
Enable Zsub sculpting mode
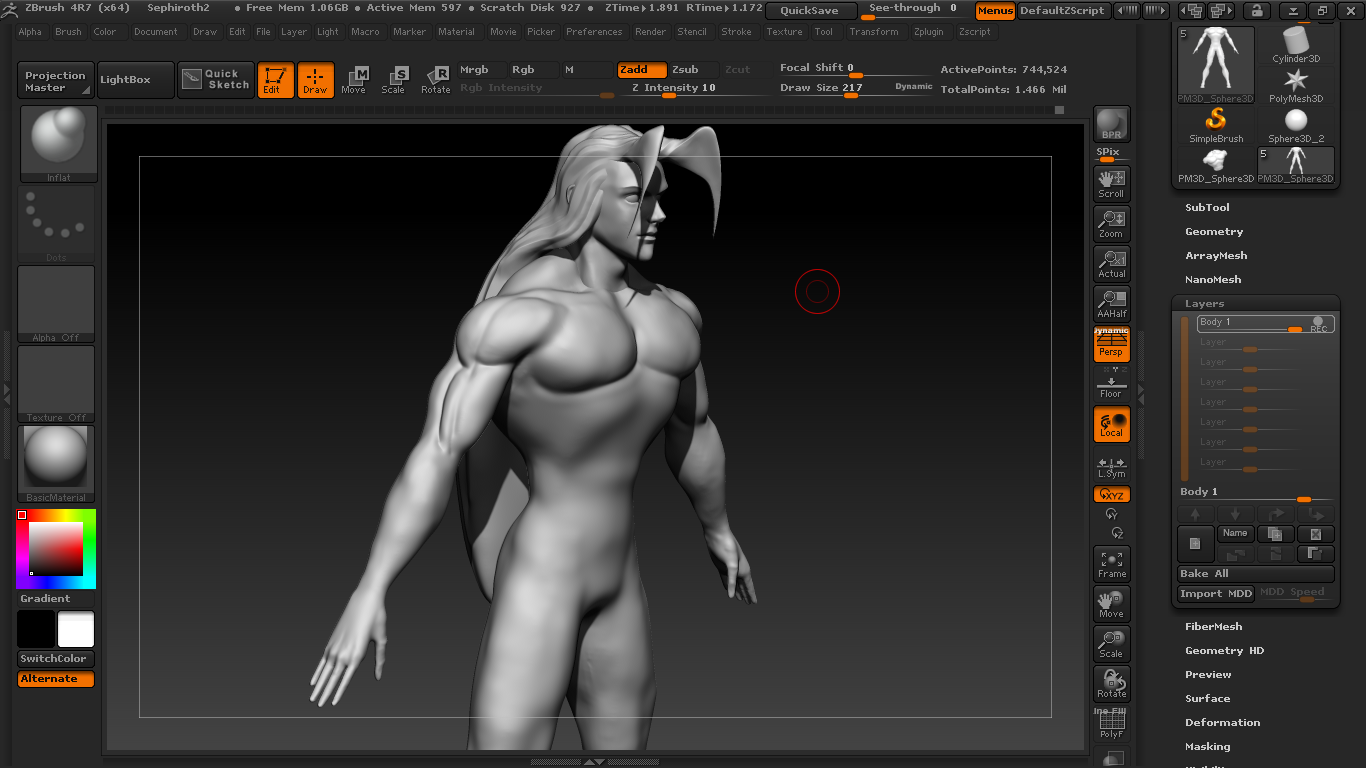(x=686, y=70)
